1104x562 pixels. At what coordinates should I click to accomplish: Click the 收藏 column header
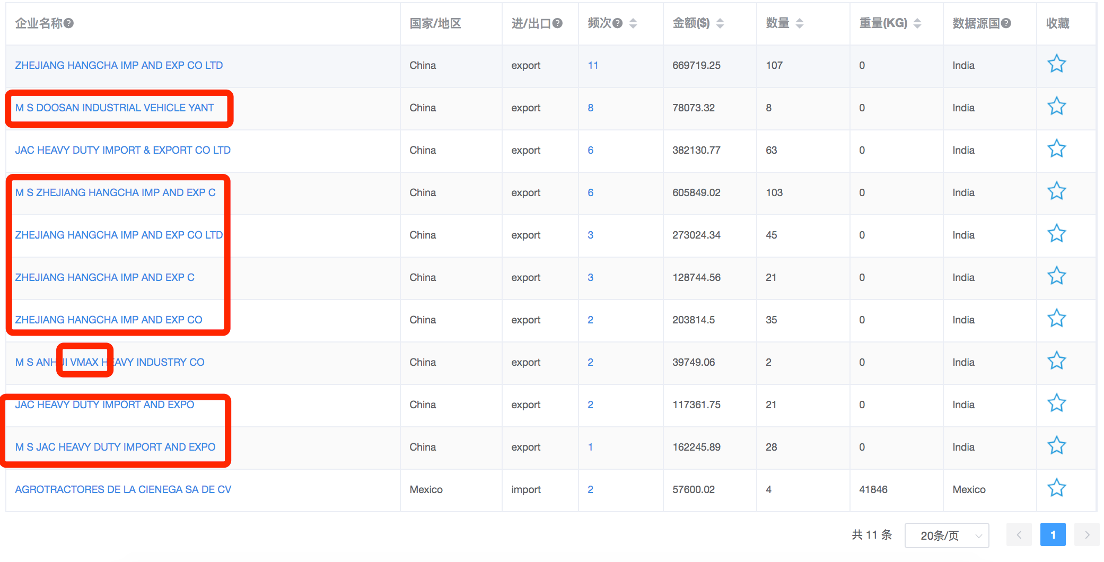click(1058, 23)
